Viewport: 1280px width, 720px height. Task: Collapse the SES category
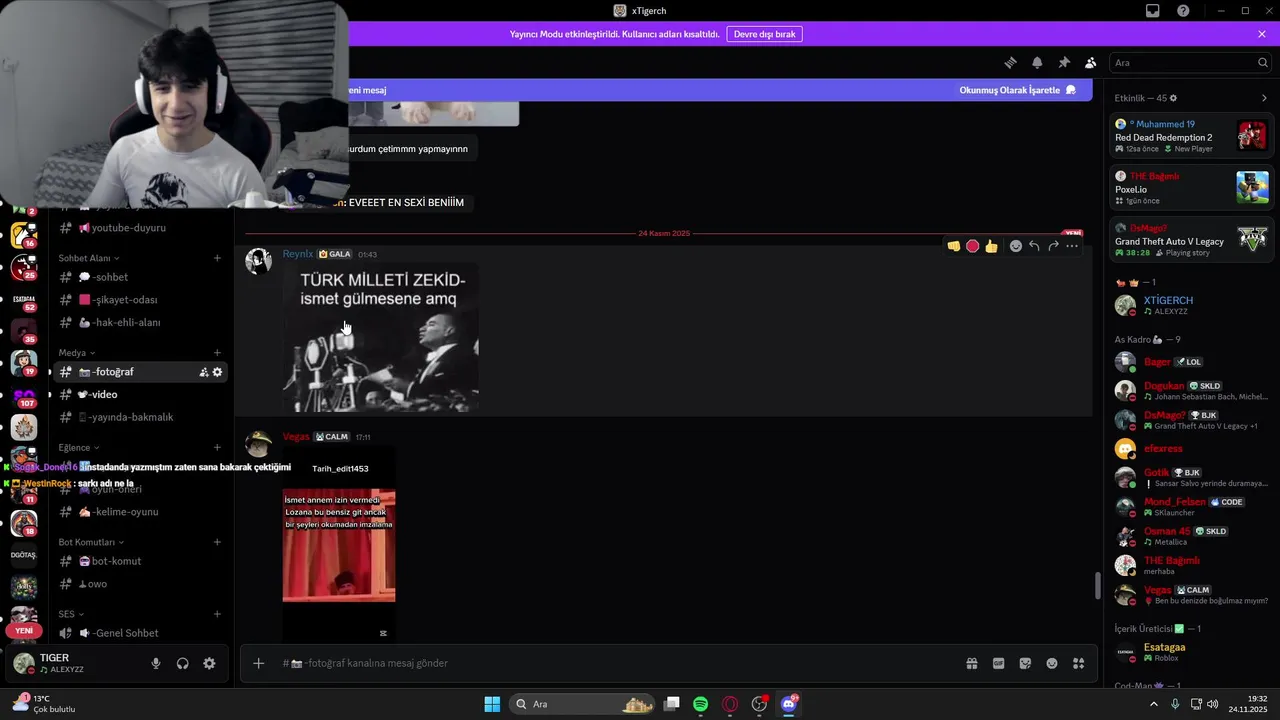click(71, 614)
